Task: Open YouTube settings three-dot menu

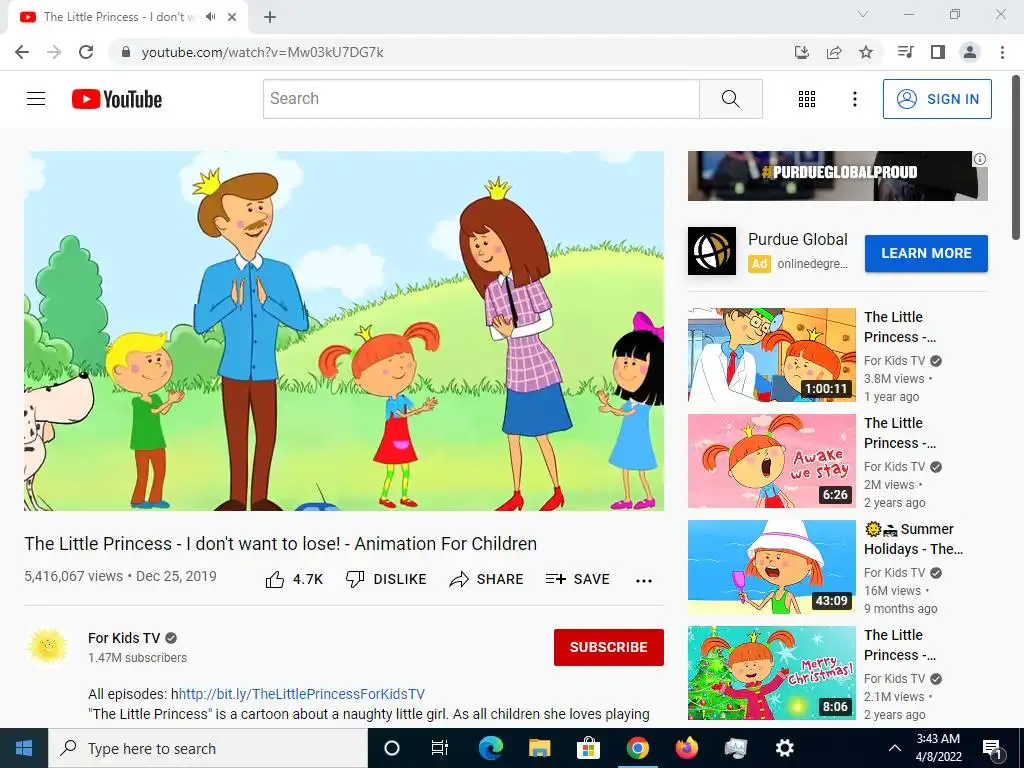Action: click(854, 99)
